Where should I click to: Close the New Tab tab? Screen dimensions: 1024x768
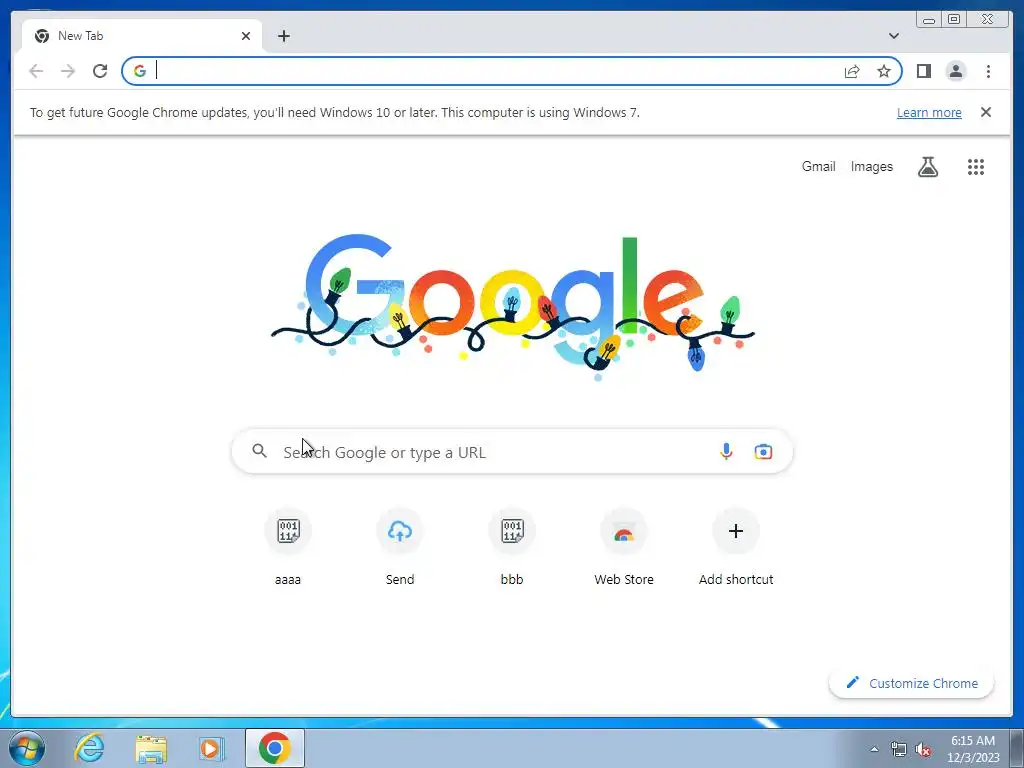point(246,36)
